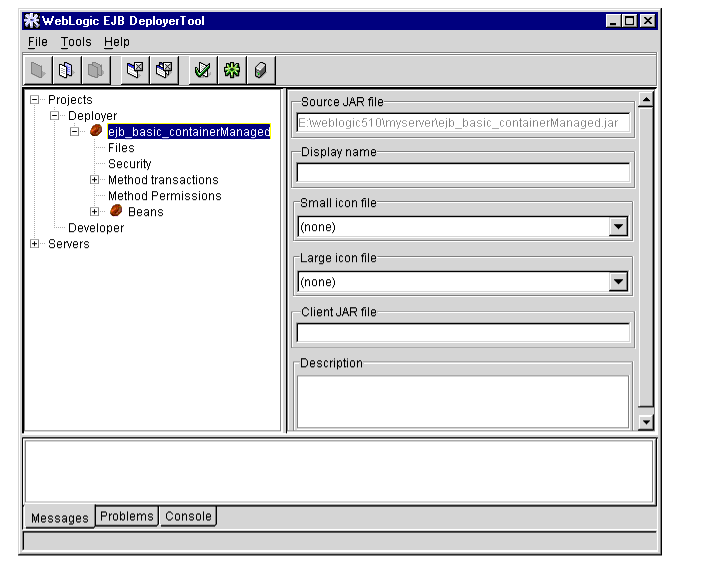Viewport: 713px width, 561px height.
Task: Open the Tools menu
Action: point(76,42)
